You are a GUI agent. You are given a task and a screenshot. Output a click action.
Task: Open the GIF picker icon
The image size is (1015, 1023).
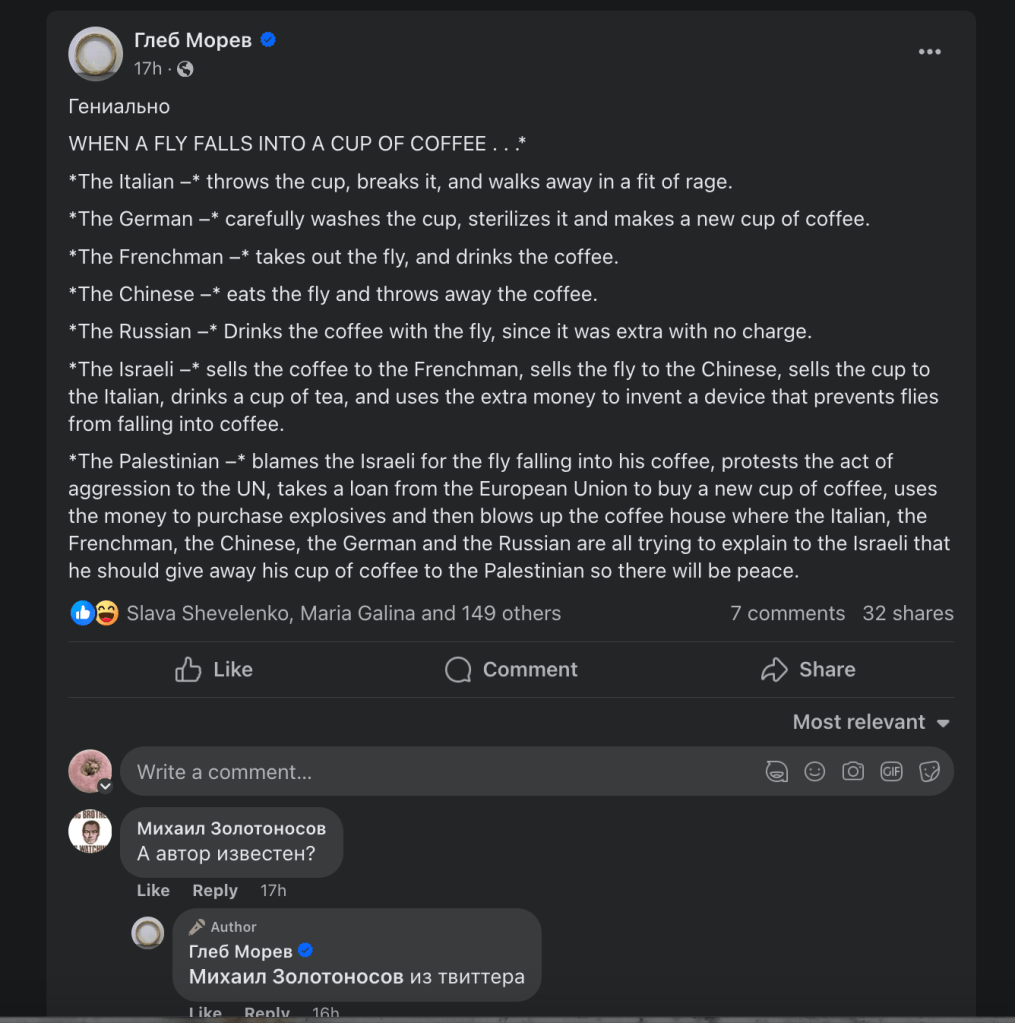coord(891,772)
